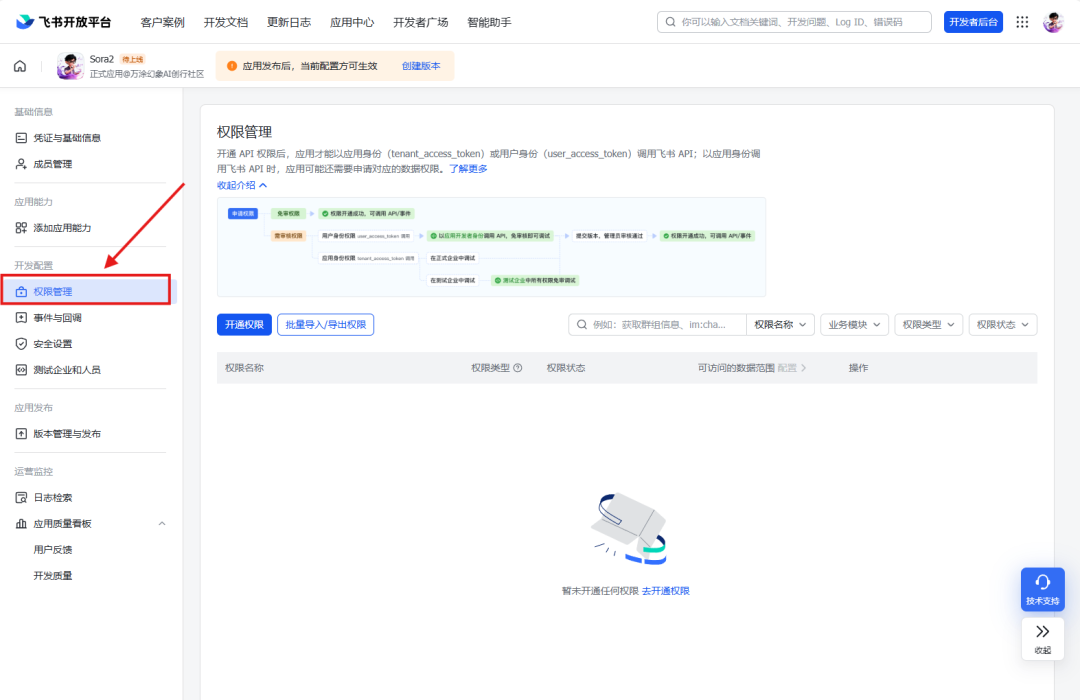
Task: Click the 添加应用能力 sidebar icon
Action: click(21, 228)
